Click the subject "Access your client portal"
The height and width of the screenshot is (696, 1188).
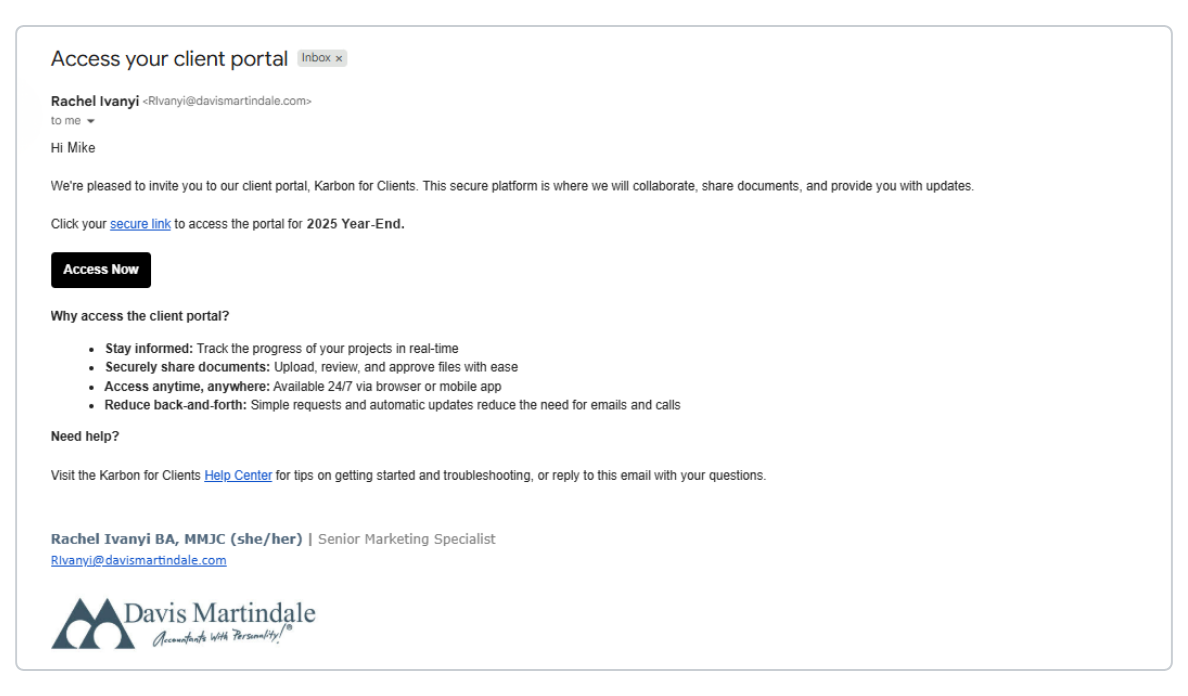click(x=169, y=59)
